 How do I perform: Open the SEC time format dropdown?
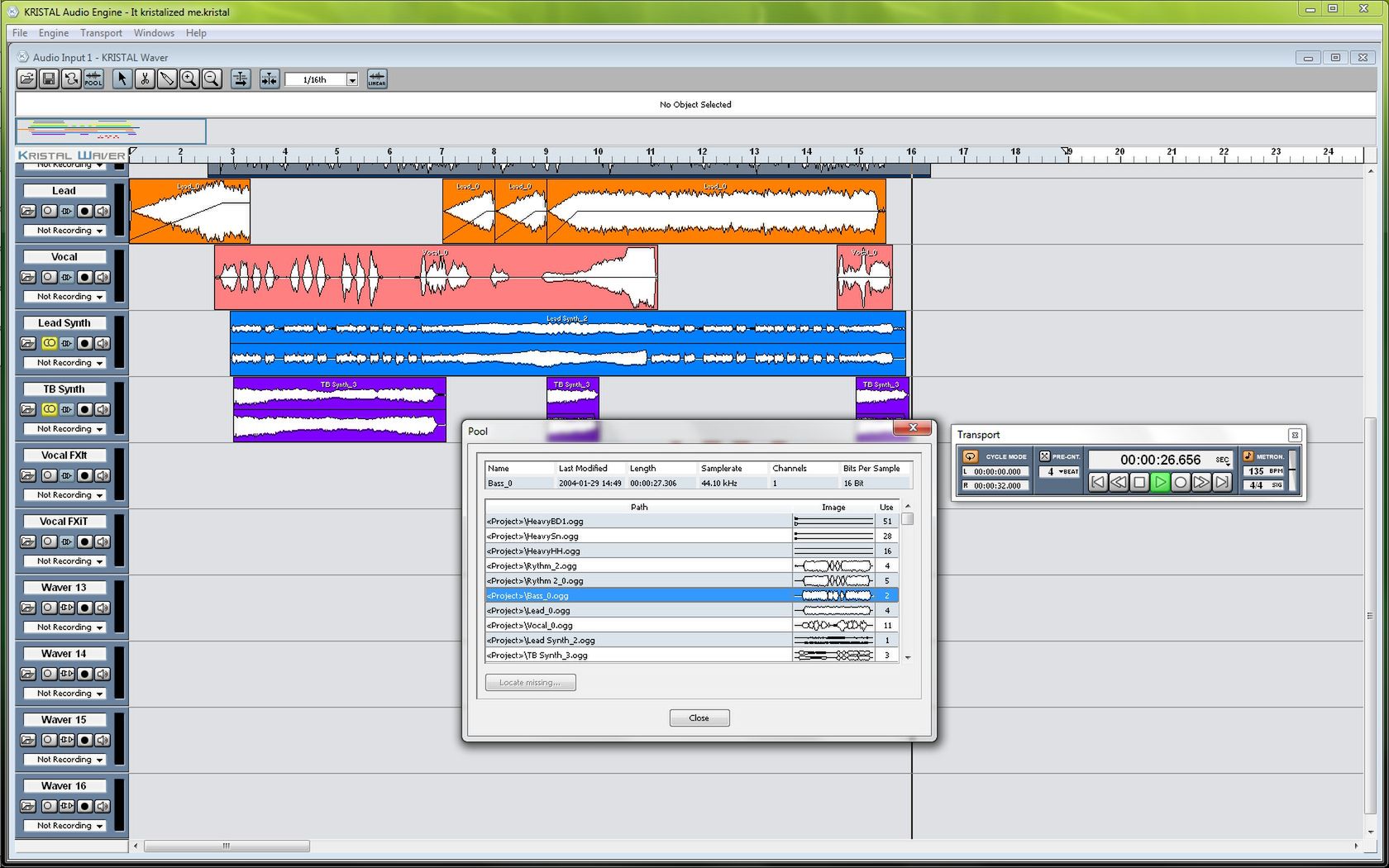tap(1222, 460)
